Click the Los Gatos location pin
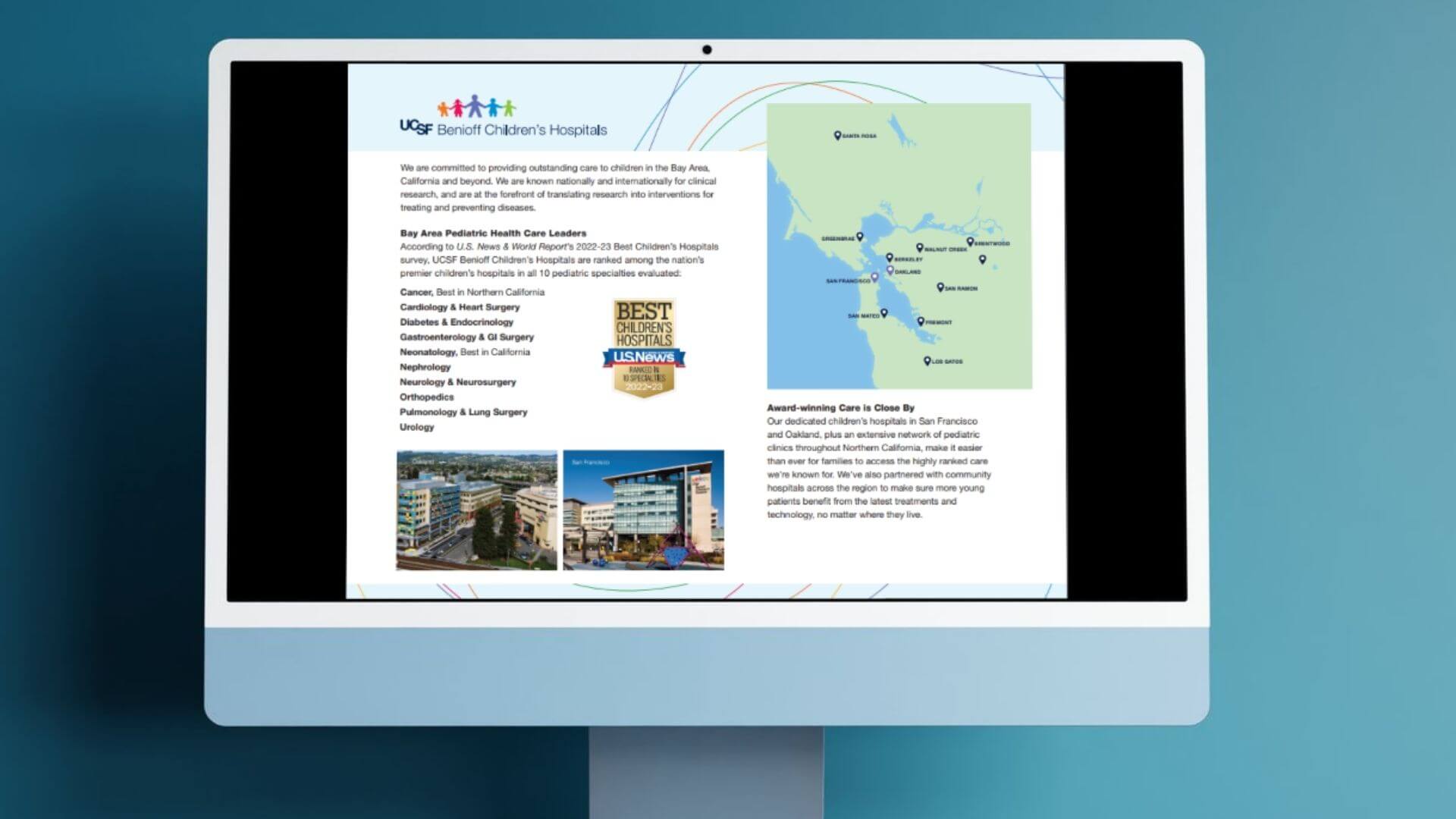The image size is (1456, 819). pos(927,360)
